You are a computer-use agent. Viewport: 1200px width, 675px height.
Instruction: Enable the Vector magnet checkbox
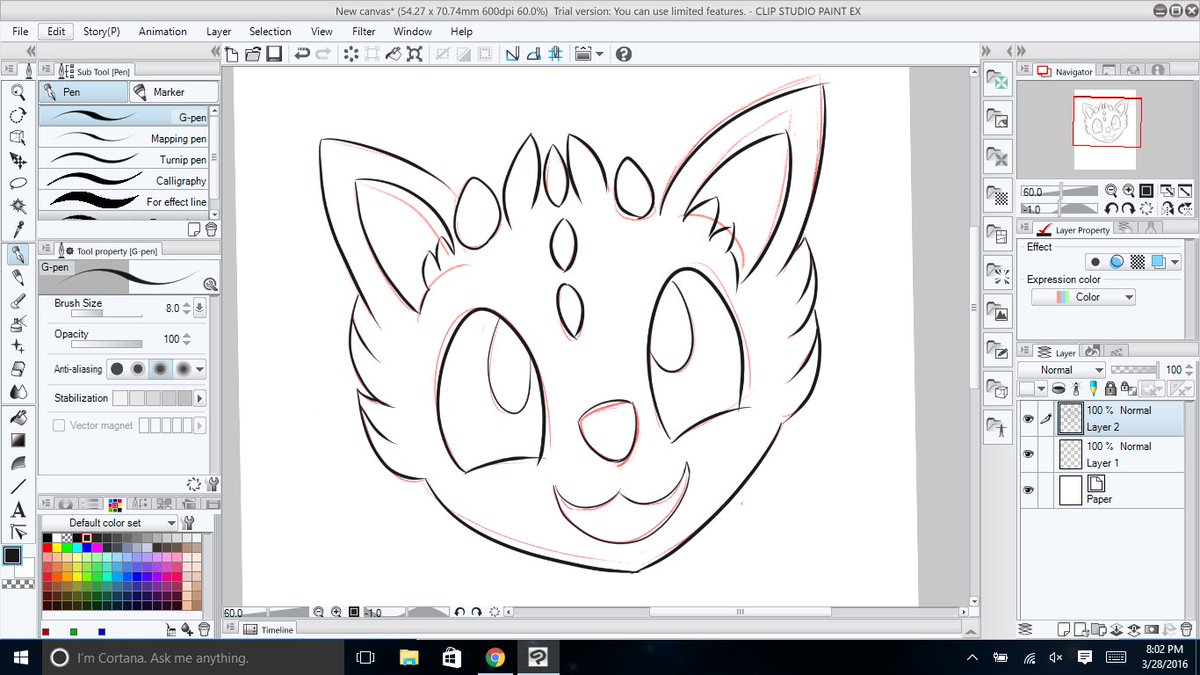point(59,426)
